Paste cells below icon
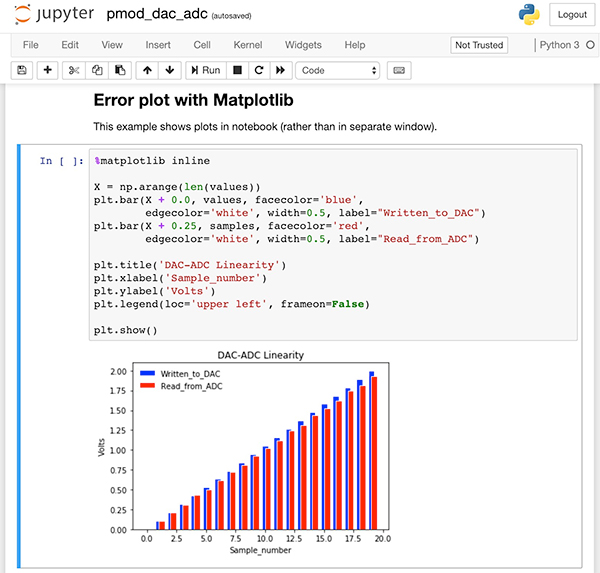The image size is (600, 573). click(x=120, y=70)
